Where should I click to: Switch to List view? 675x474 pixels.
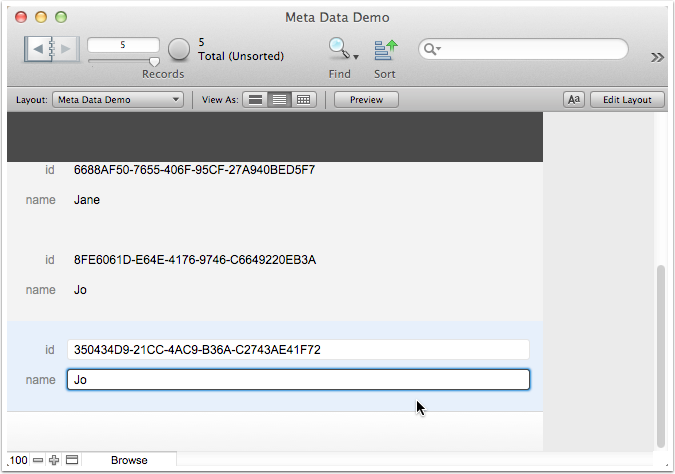280,99
